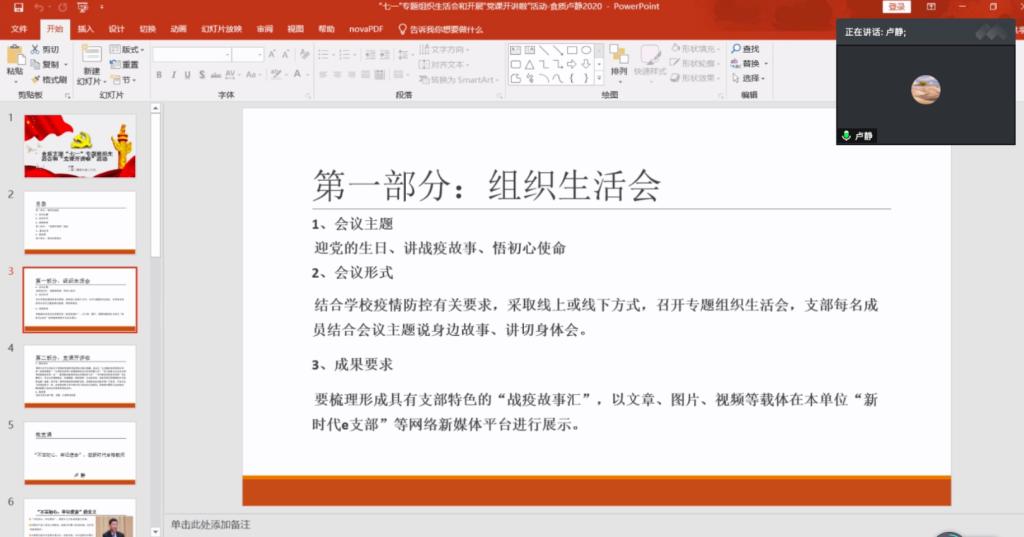Click the Reset (重置) slide button
Screen dimensions: 1024x537
[126, 64]
